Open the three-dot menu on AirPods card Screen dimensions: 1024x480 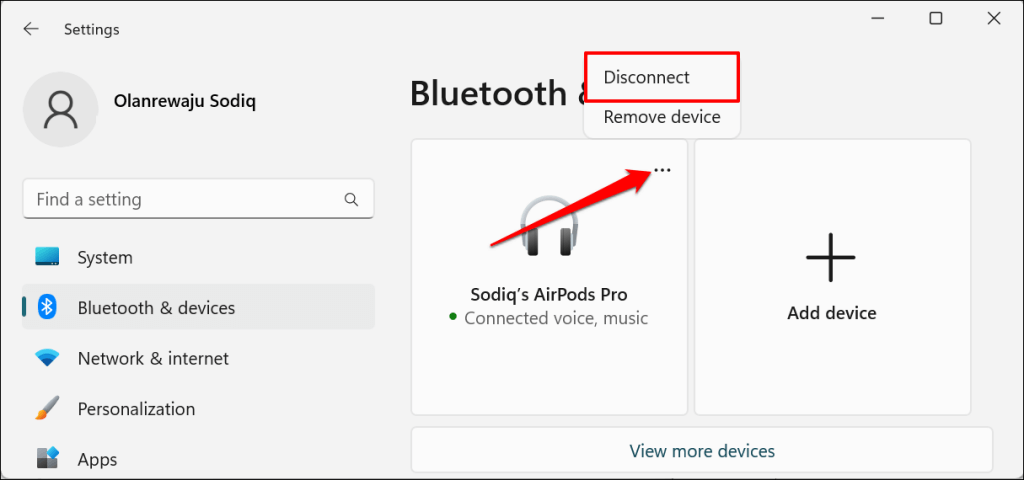(662, 170)
